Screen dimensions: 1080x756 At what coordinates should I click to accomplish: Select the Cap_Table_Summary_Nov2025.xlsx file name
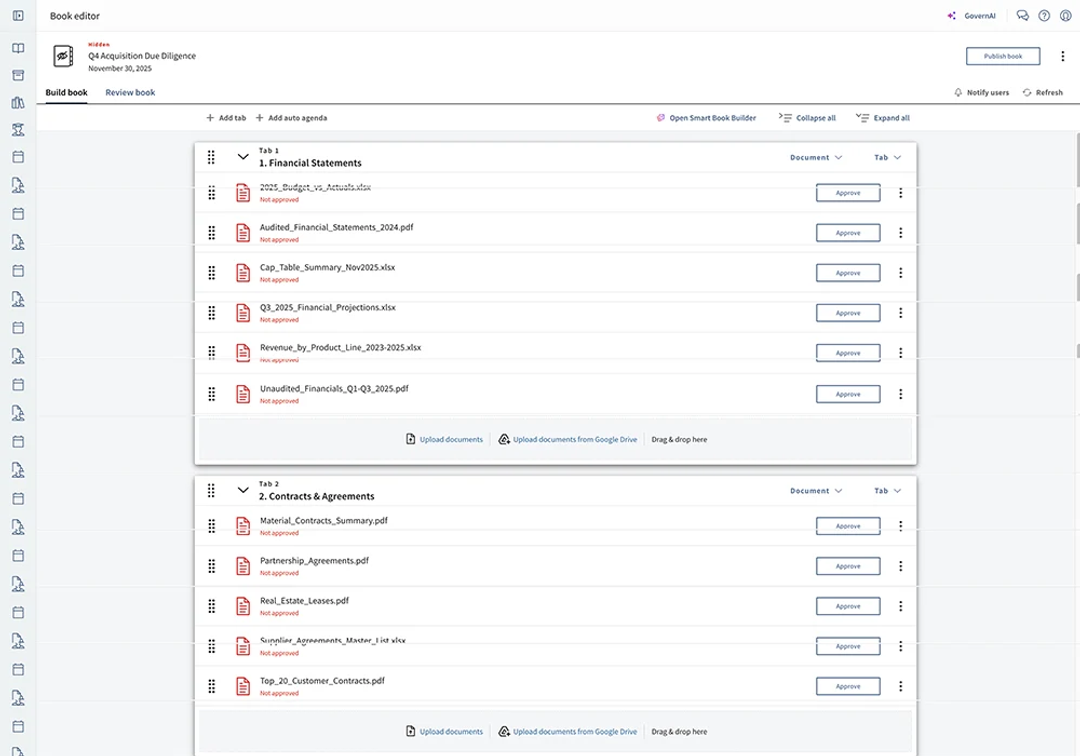point(327,267)
